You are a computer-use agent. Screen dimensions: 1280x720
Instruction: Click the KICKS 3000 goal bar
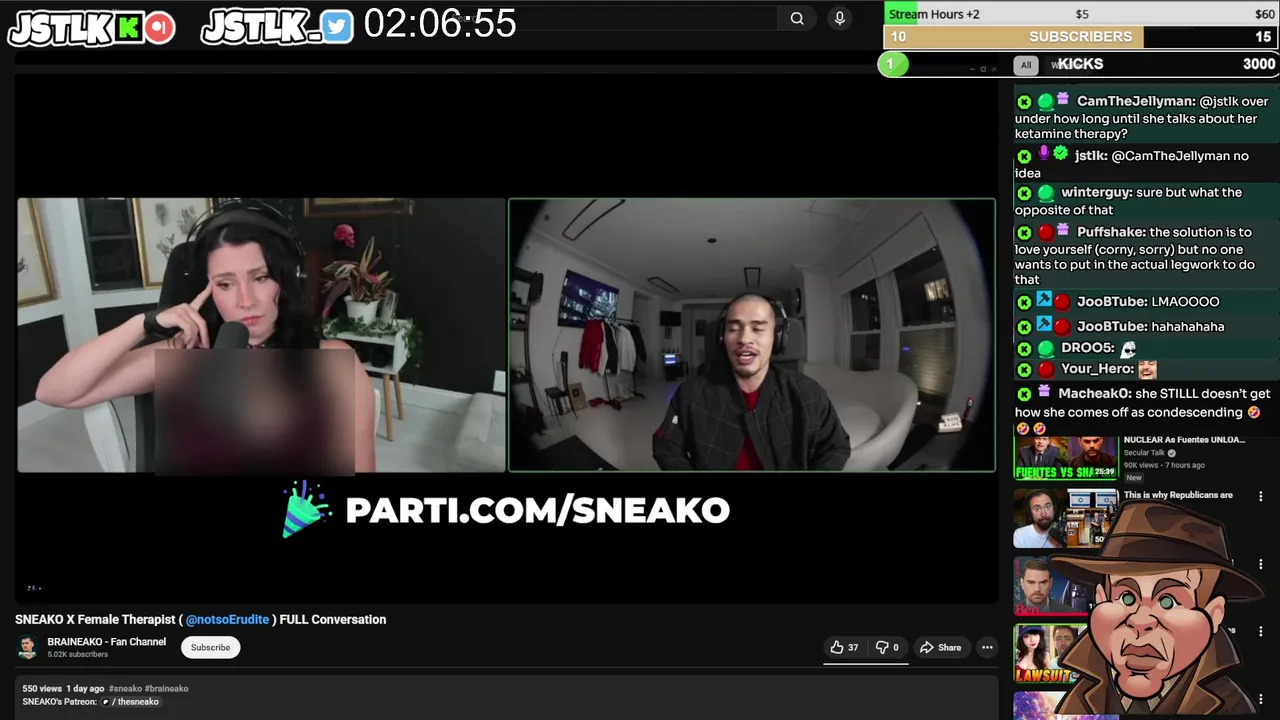click(x=1079, y=64)
